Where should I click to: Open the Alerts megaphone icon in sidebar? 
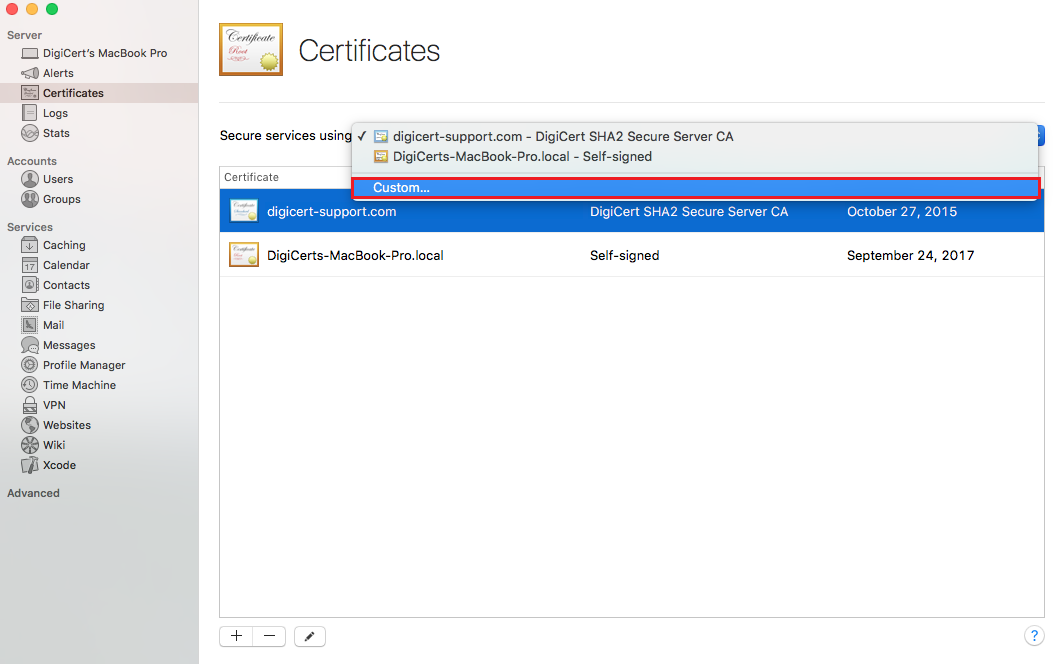(30, 73)
